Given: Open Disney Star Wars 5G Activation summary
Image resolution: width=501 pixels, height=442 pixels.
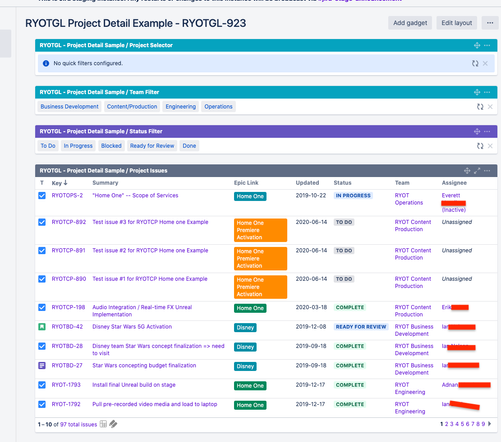Looking at the screenshot, I should [132, 327].
